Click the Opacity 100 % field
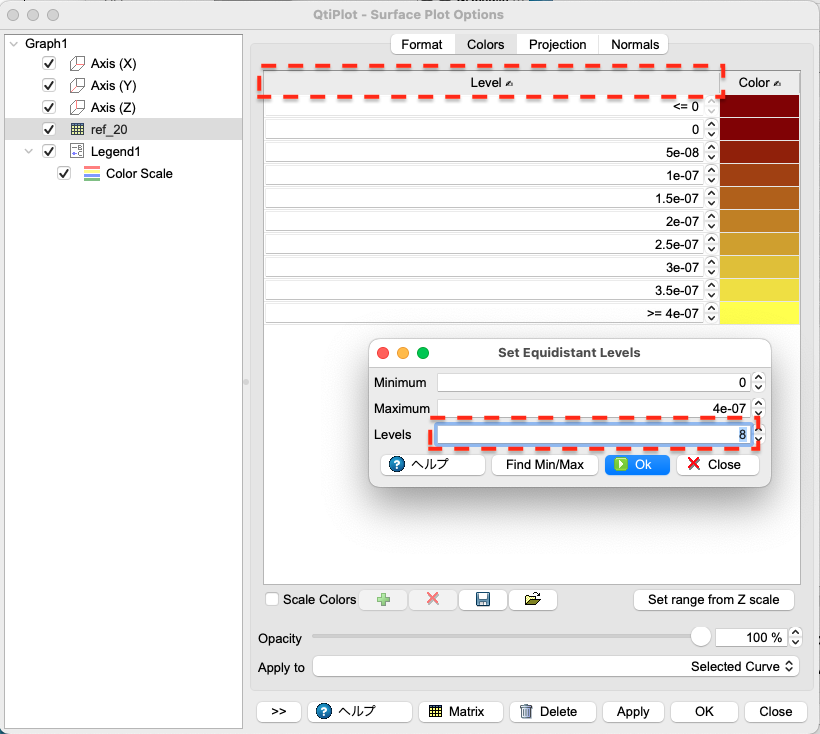Viewport: 820px width, 734px height. click(x=751, y=637)
